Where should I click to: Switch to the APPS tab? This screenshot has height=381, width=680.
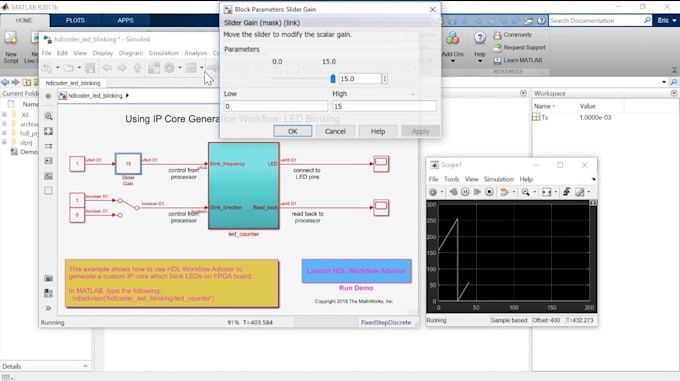[125, 20]
